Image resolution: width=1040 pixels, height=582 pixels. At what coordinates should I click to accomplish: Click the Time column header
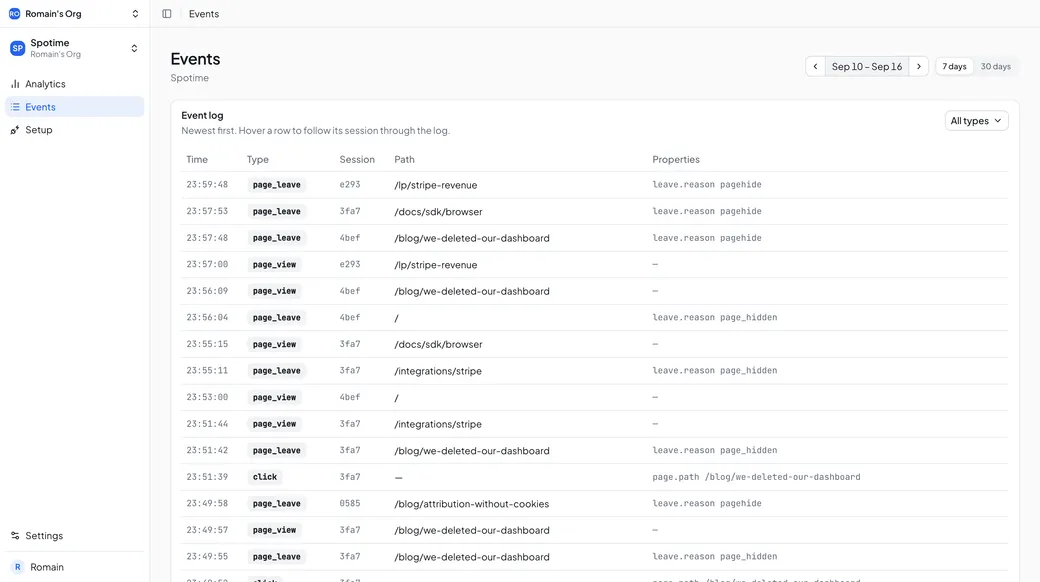pyautogui.click(x=197, y=159)
